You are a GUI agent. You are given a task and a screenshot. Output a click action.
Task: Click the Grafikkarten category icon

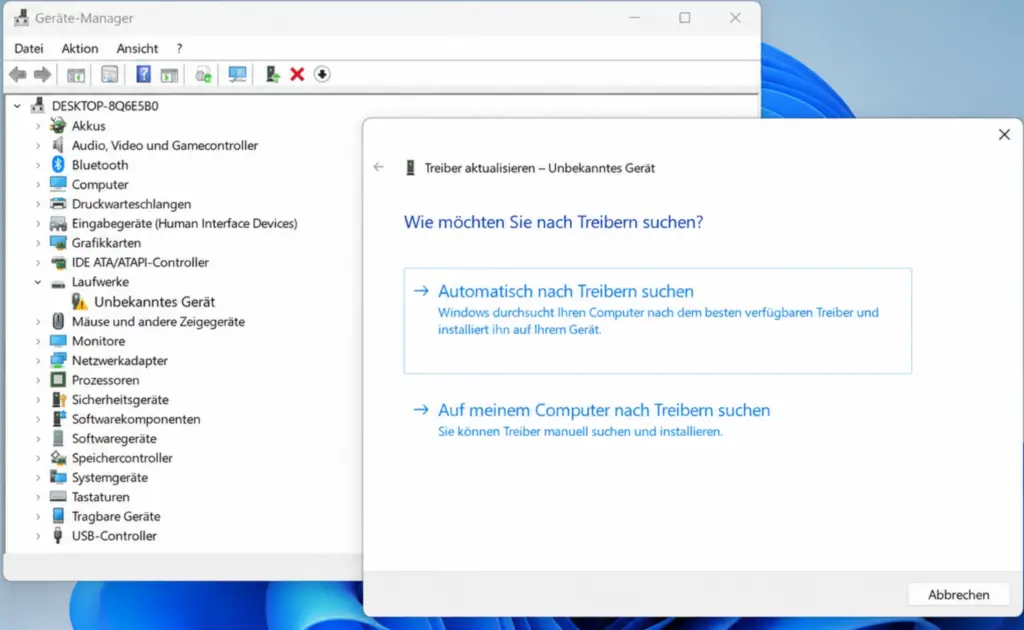coord(58,243)
